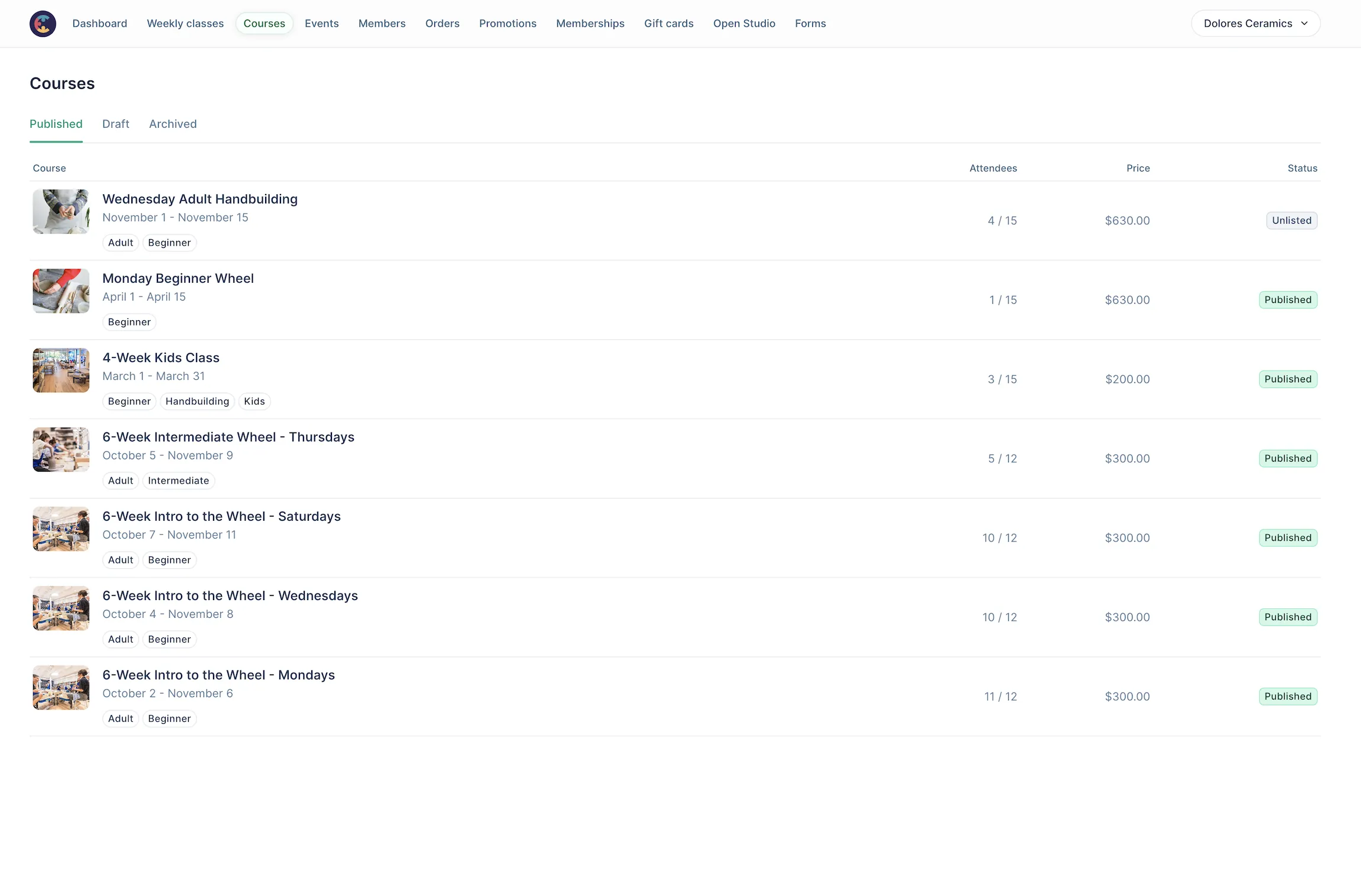Image resolution: width=1361 pixels, height=896 pixels.
Task: Click the Dolores Ceramics logo icon
Action: [x=43, y=24]
